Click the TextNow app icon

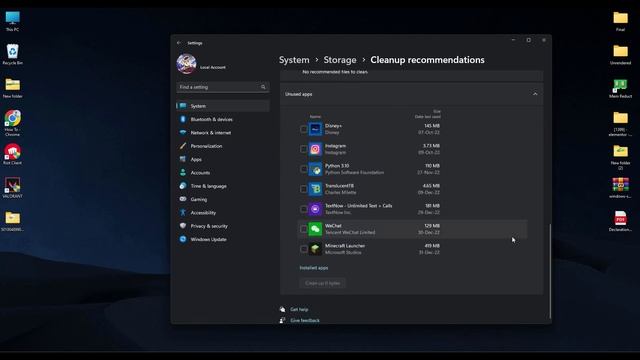315,209
